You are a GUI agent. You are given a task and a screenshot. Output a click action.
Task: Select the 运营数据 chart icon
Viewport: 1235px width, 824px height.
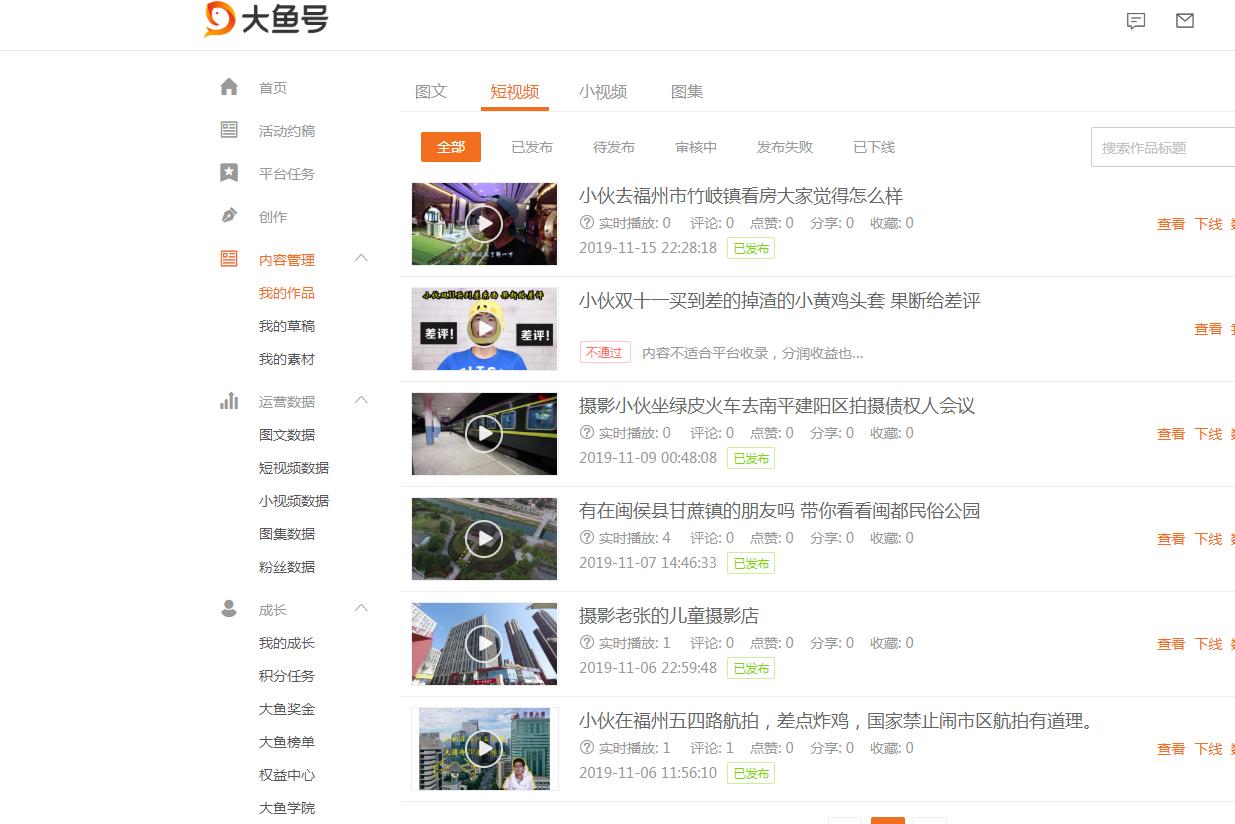229,401
